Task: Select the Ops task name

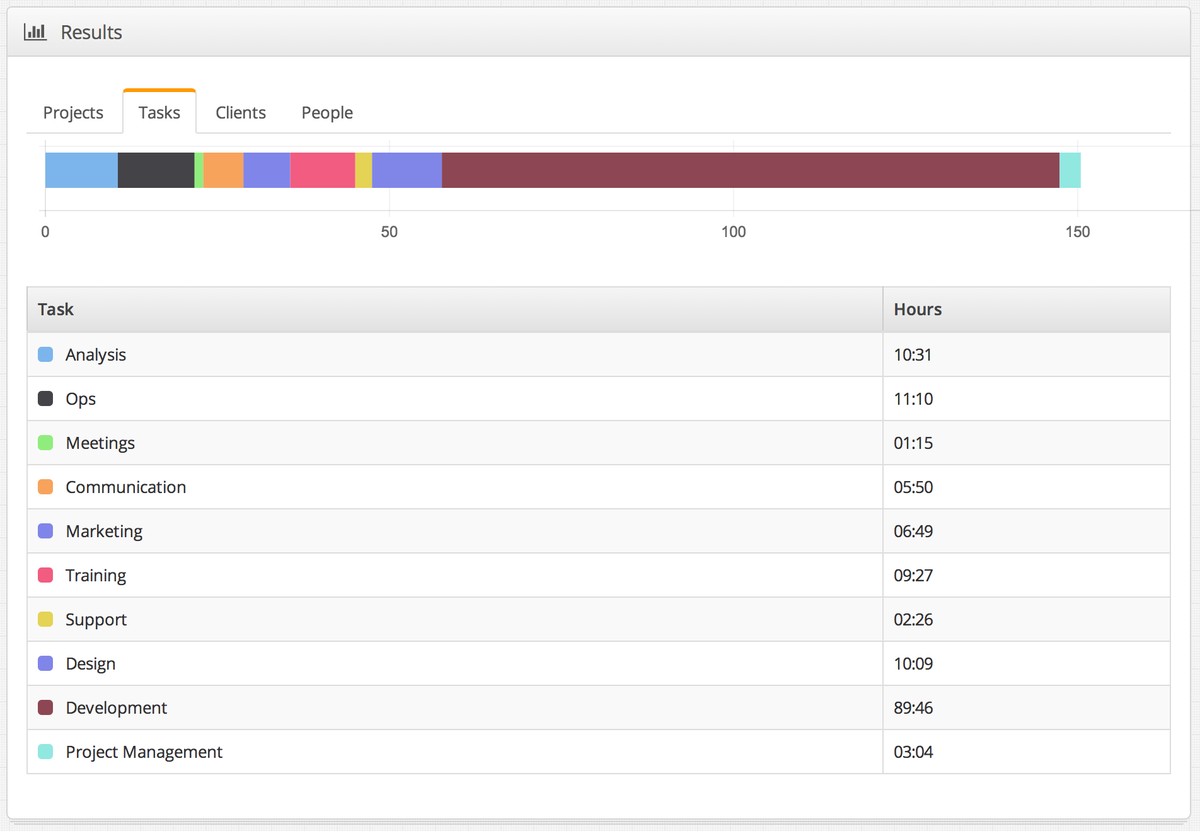Action: (81, 399)
